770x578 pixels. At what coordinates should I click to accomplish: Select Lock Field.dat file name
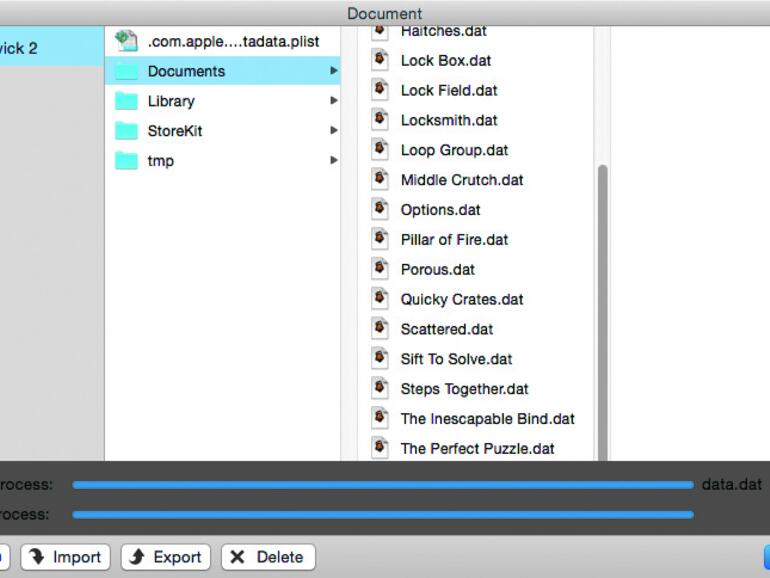(449, 90)
